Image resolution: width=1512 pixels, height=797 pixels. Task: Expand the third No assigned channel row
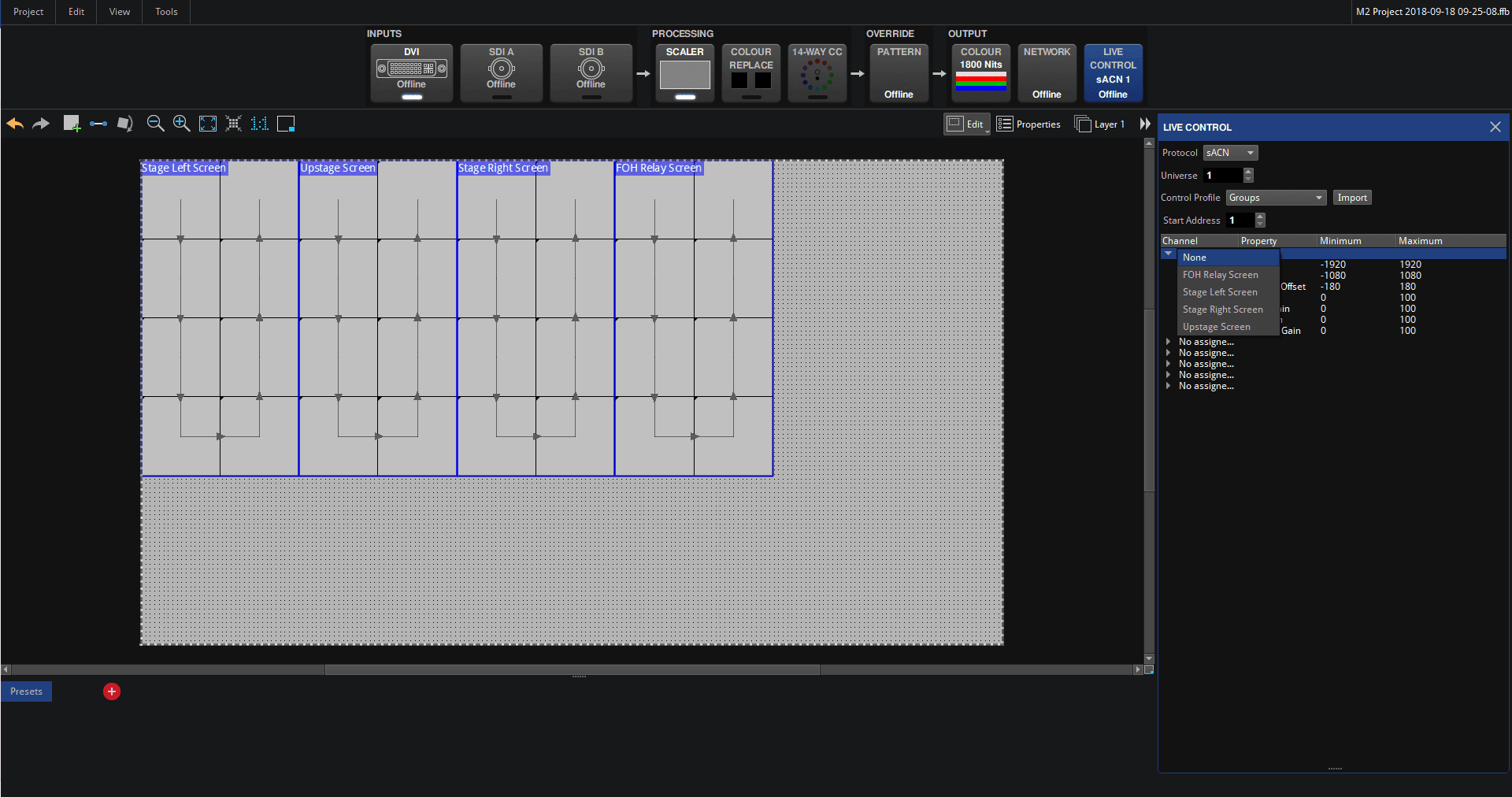(1169, 364)
